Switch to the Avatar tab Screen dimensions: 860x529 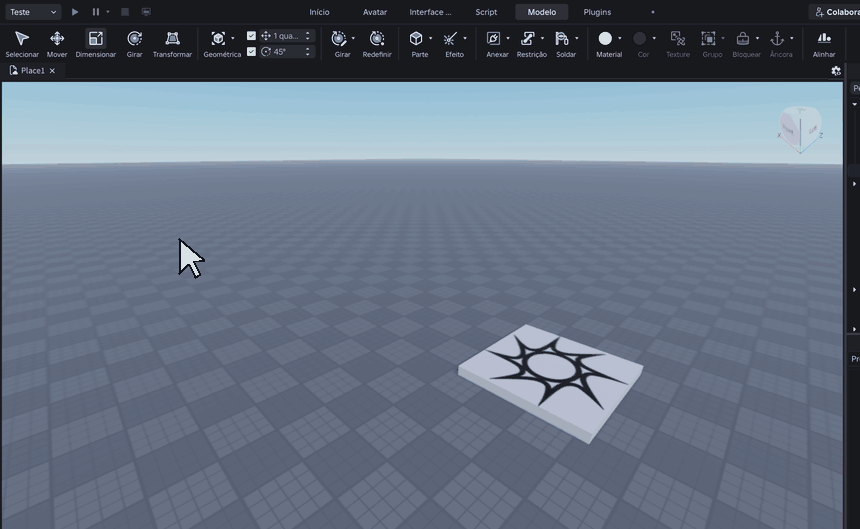375,12
